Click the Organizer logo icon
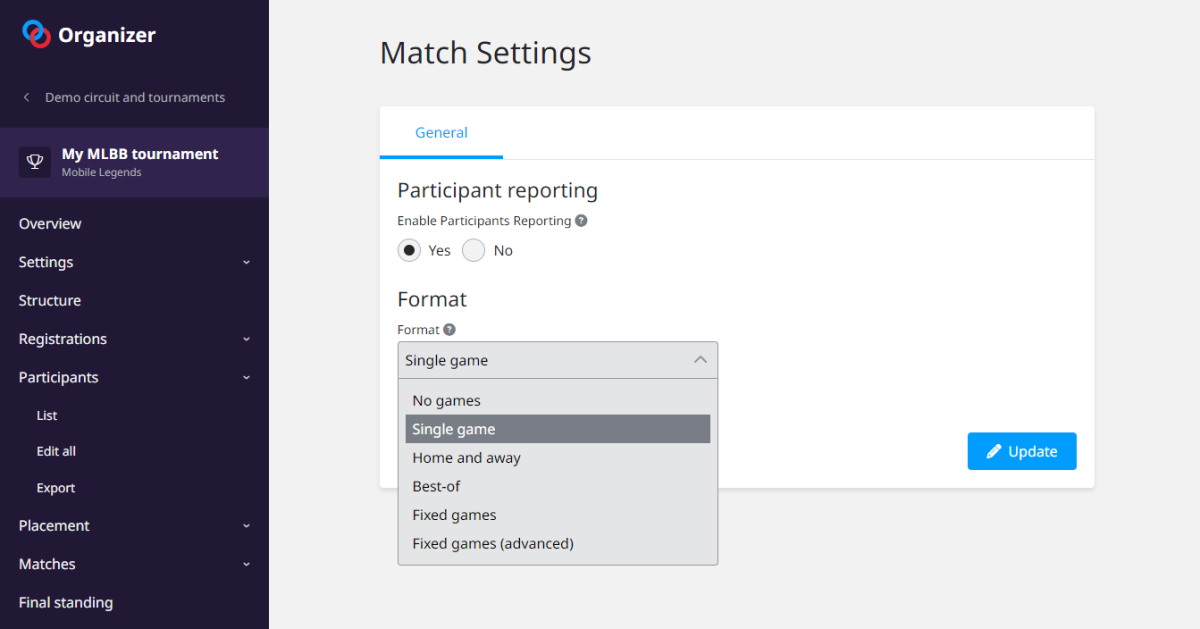This screenshot has height=629, width=1200. [36, 35]
